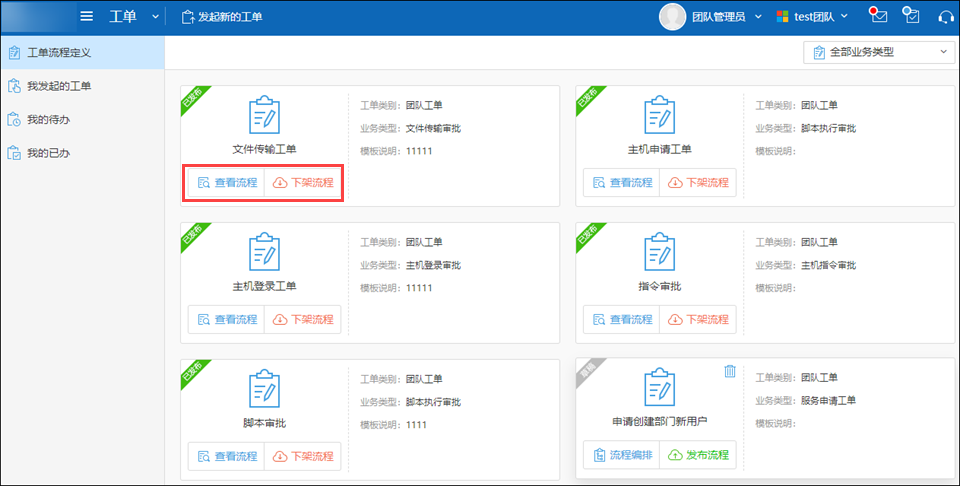Click the headset support icon

[x=946, y=16]
